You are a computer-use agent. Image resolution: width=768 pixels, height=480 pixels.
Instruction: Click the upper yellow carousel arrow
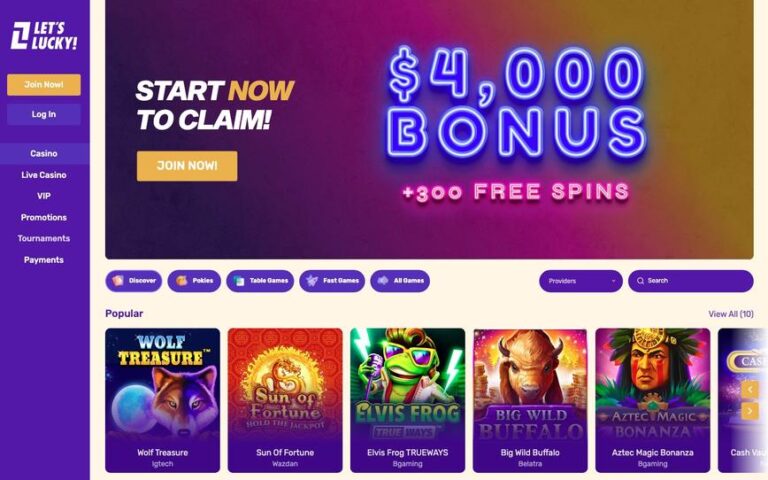click(x=749, y=389)
